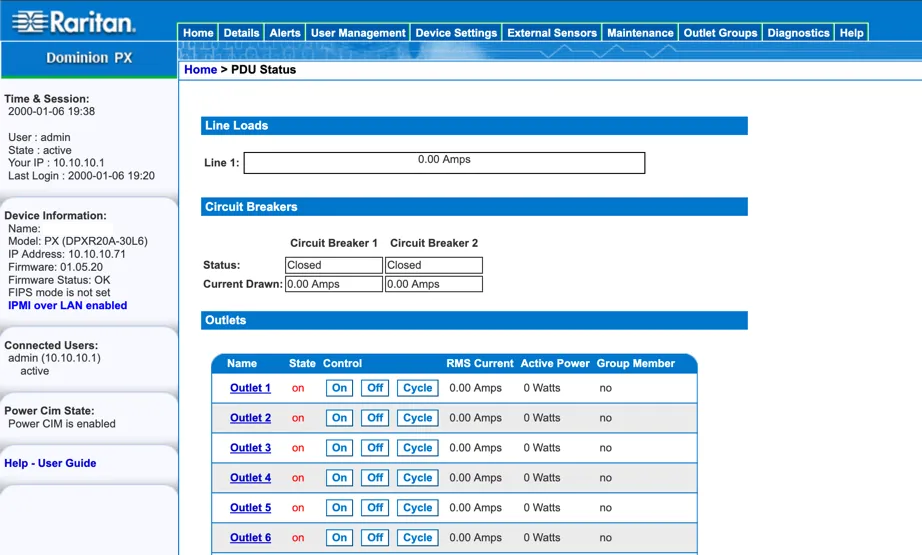Click 'Model: PX (DPXR20A-30L6)' text

pos(78,241)
